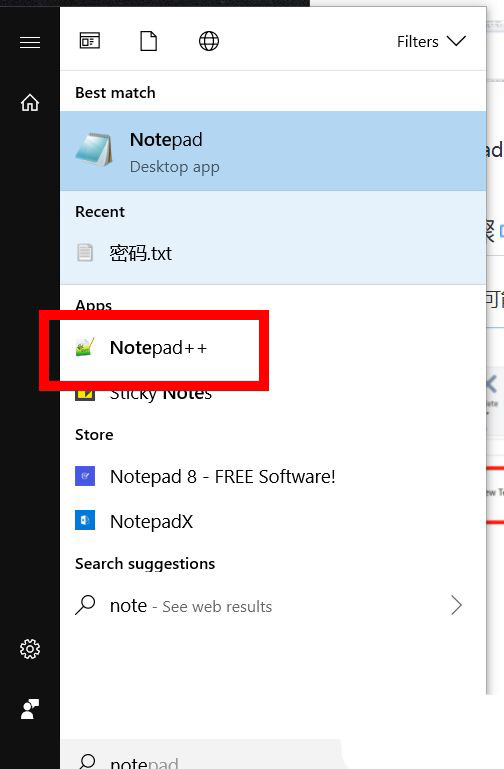Open the Notepad 8 - FREE Software! store result
The image size is (504, 769).
273,476
